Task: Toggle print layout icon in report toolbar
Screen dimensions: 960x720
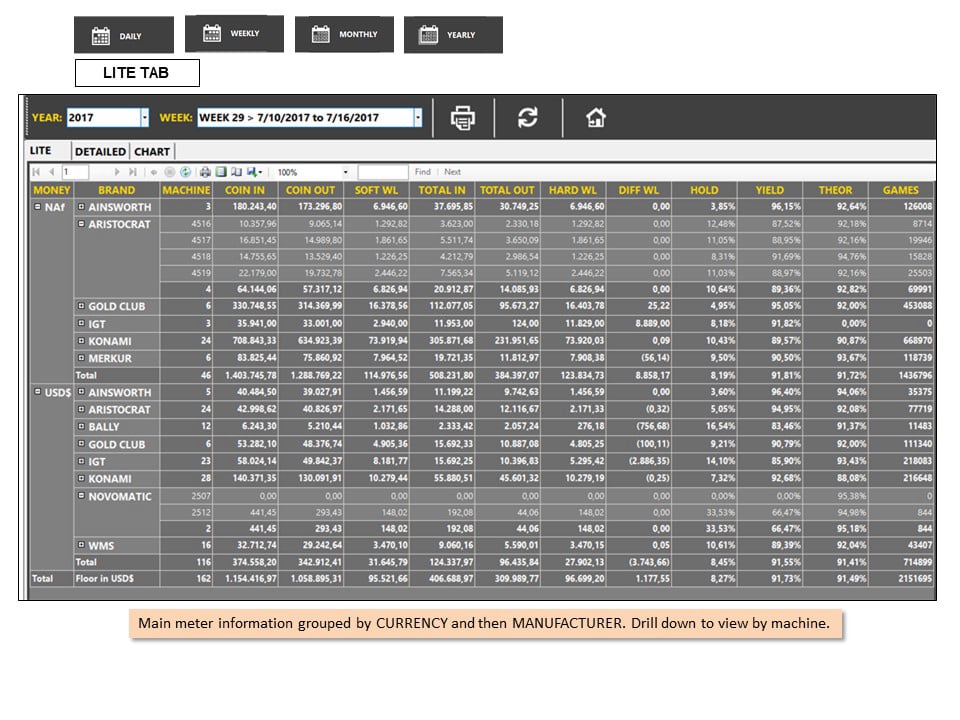Action: tap(221, 172)
